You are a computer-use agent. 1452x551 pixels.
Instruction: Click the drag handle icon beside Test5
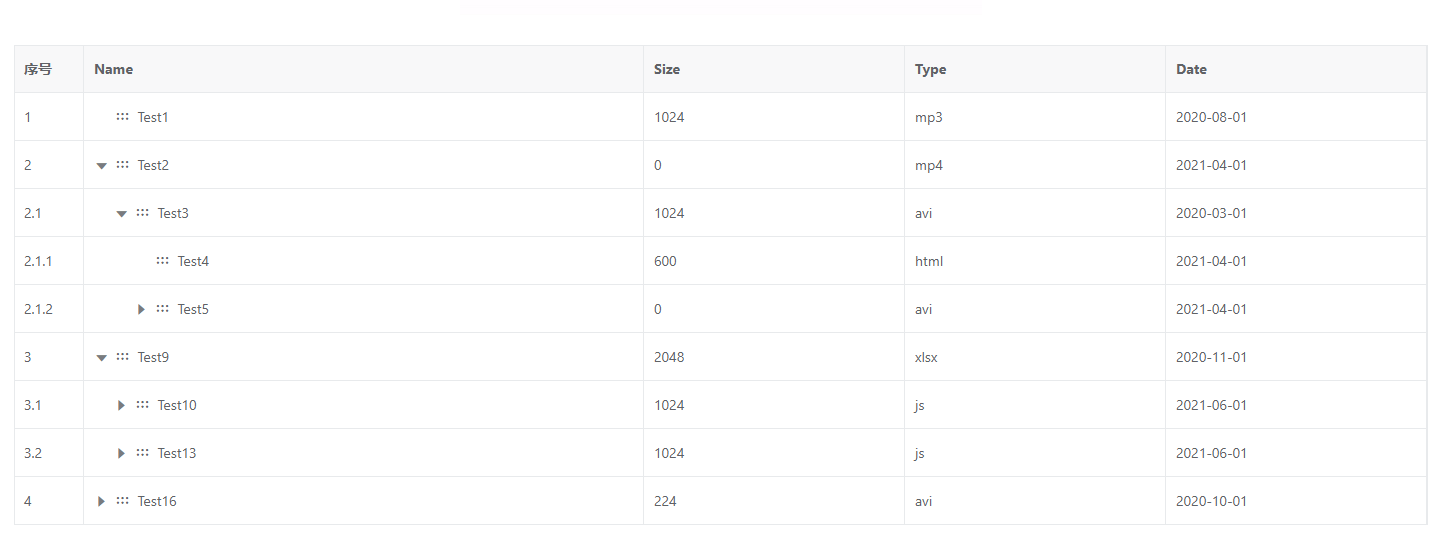(162, 309)
